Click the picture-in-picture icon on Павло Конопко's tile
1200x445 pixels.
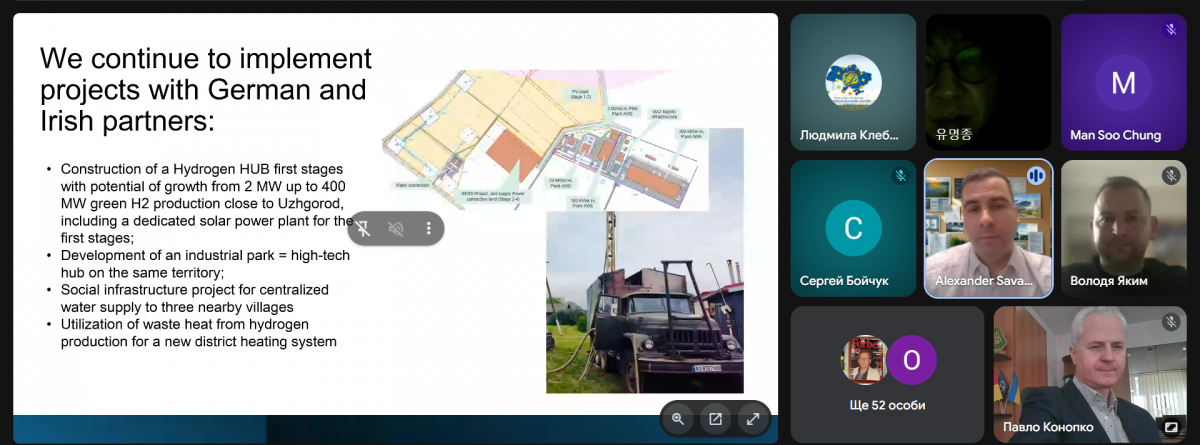click(x=1170, y=427)
